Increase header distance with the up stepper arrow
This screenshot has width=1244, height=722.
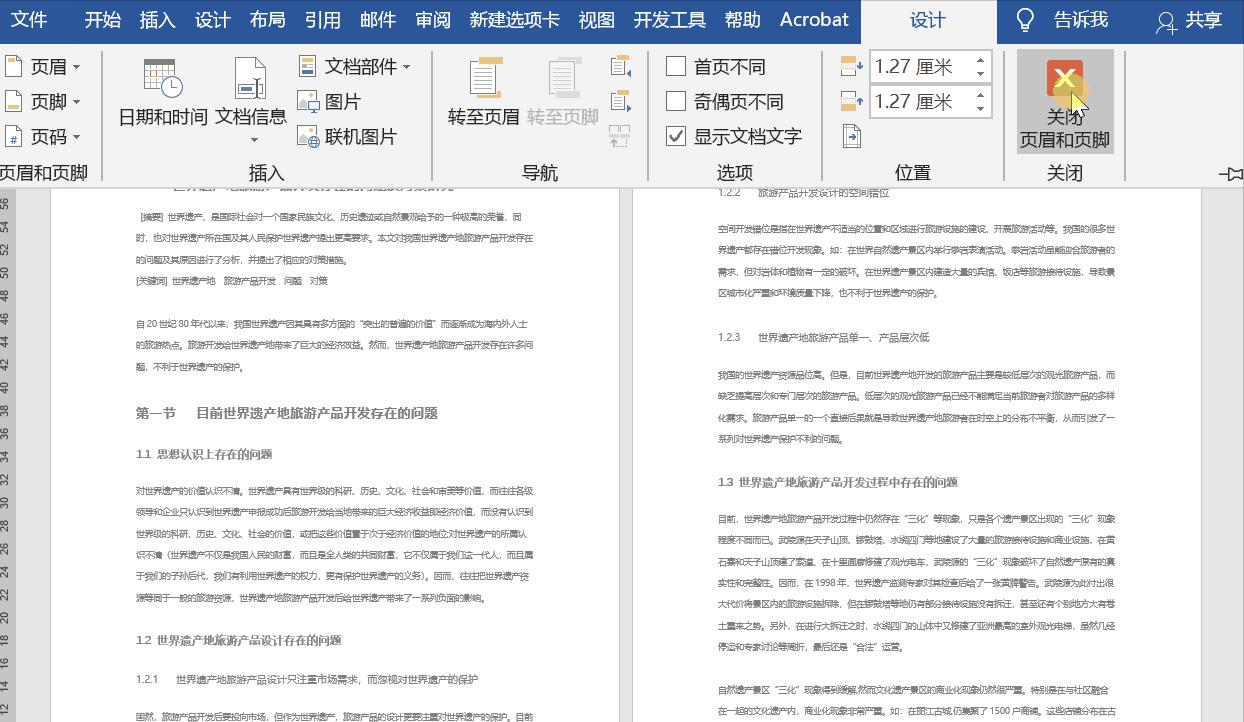pos(978,60)
